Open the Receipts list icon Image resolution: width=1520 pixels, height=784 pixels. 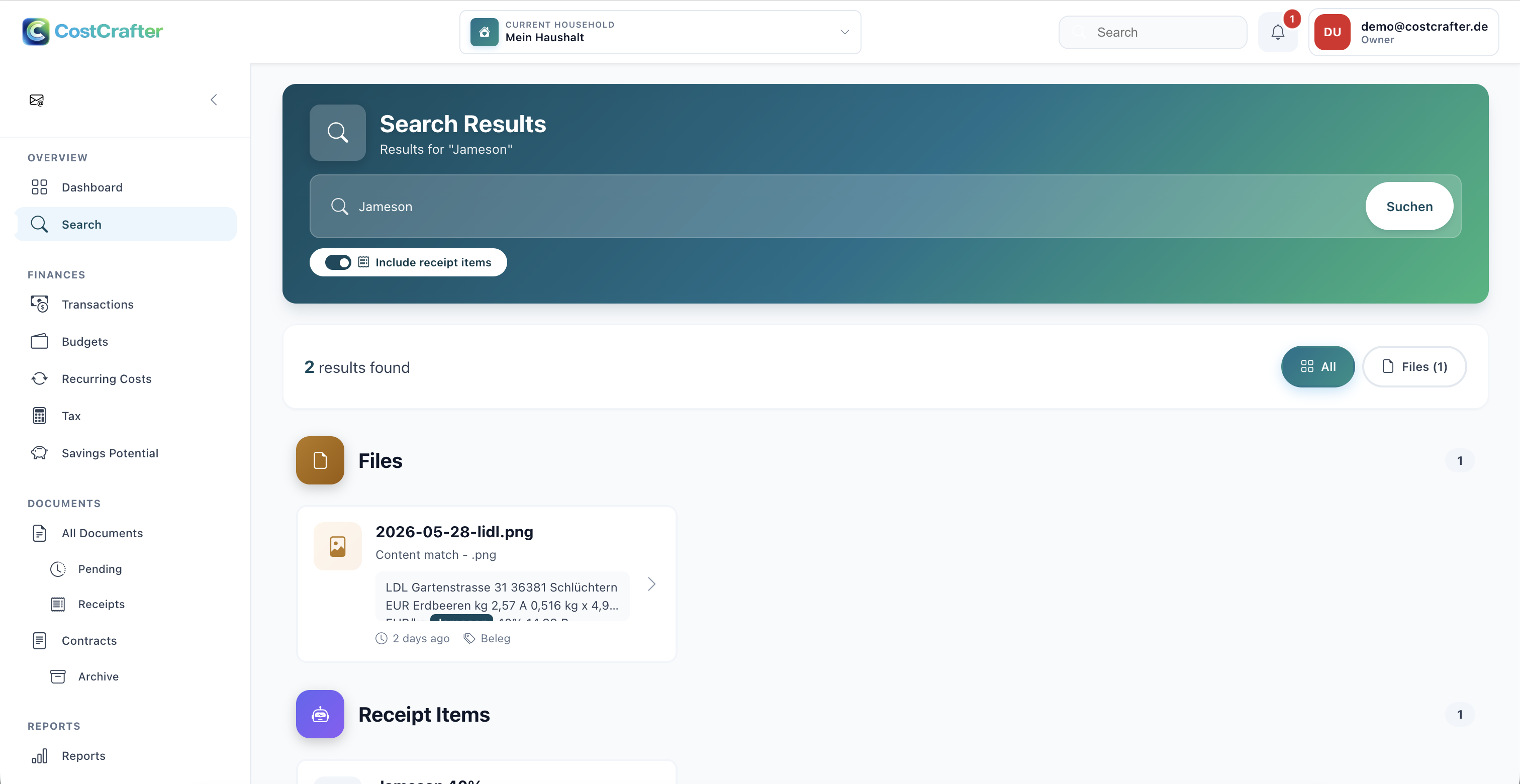tap(58, 604)
